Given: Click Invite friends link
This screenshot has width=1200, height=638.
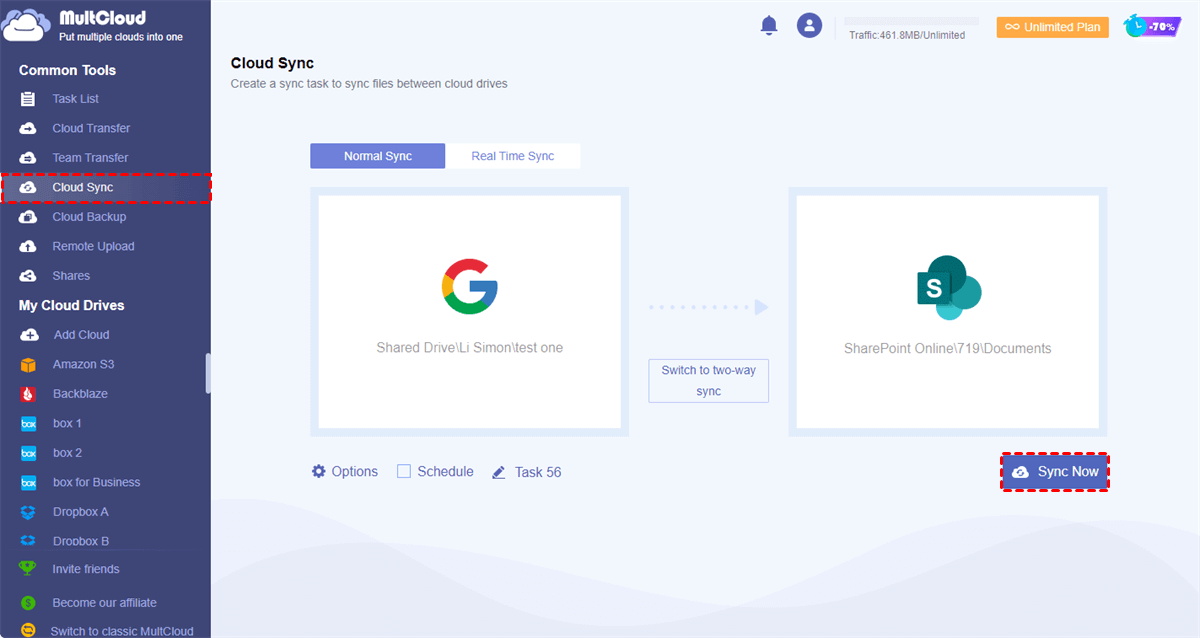Looking at the screenshot, I should point(86,569).
